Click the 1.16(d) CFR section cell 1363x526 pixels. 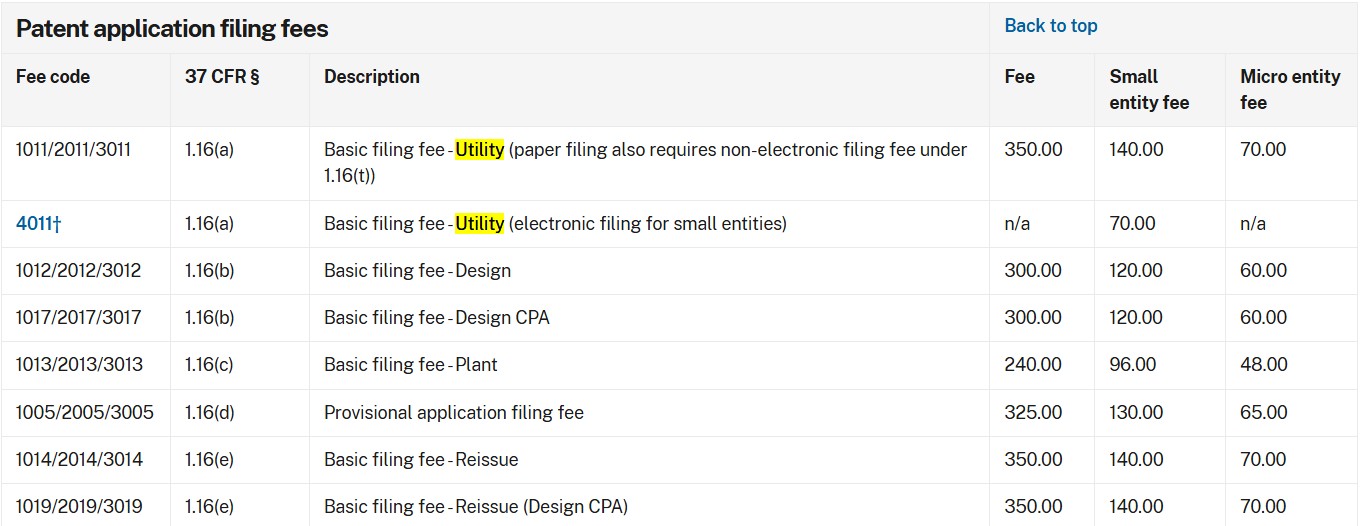tap(209, 412)
